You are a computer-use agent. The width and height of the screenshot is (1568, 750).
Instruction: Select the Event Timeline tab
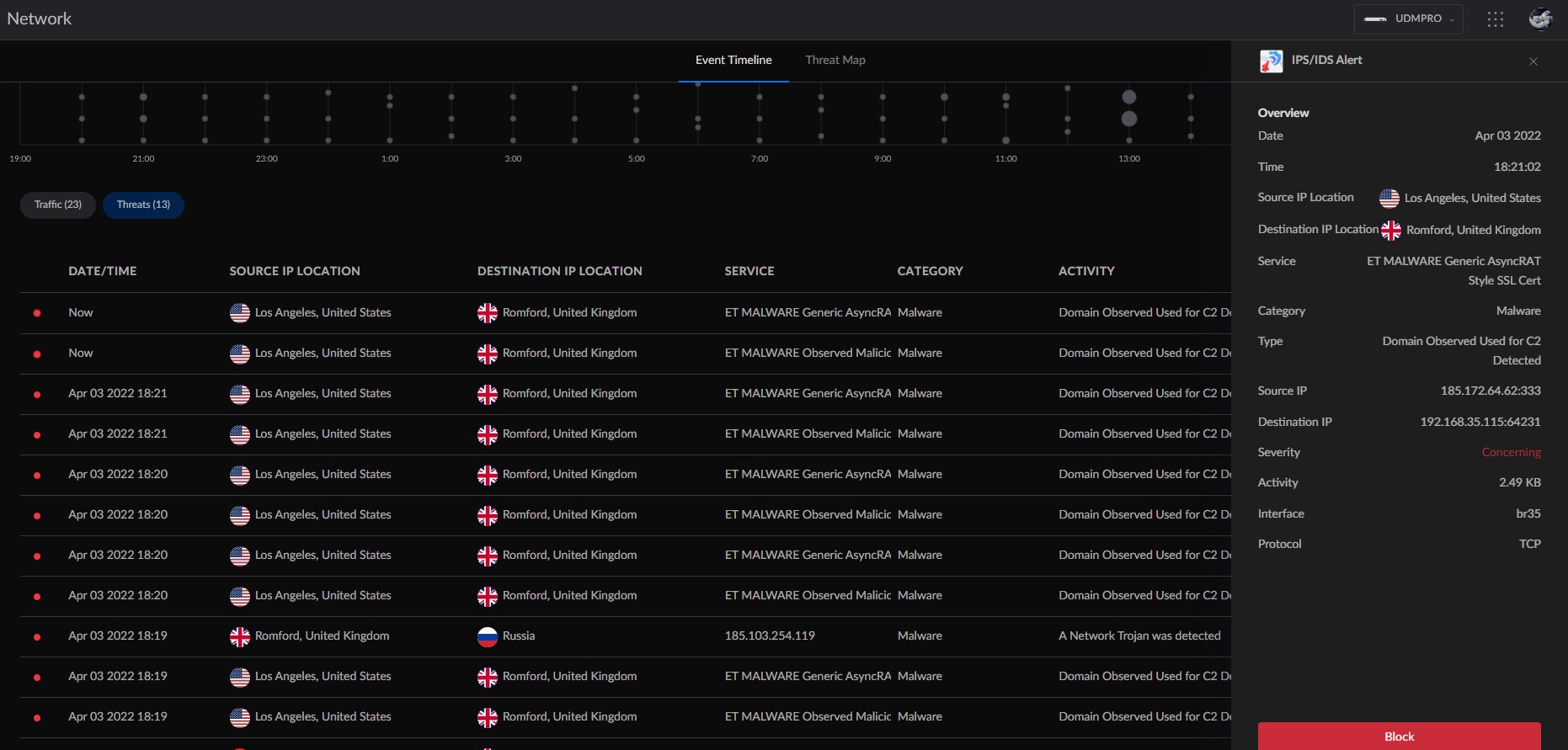coord(733,60)
